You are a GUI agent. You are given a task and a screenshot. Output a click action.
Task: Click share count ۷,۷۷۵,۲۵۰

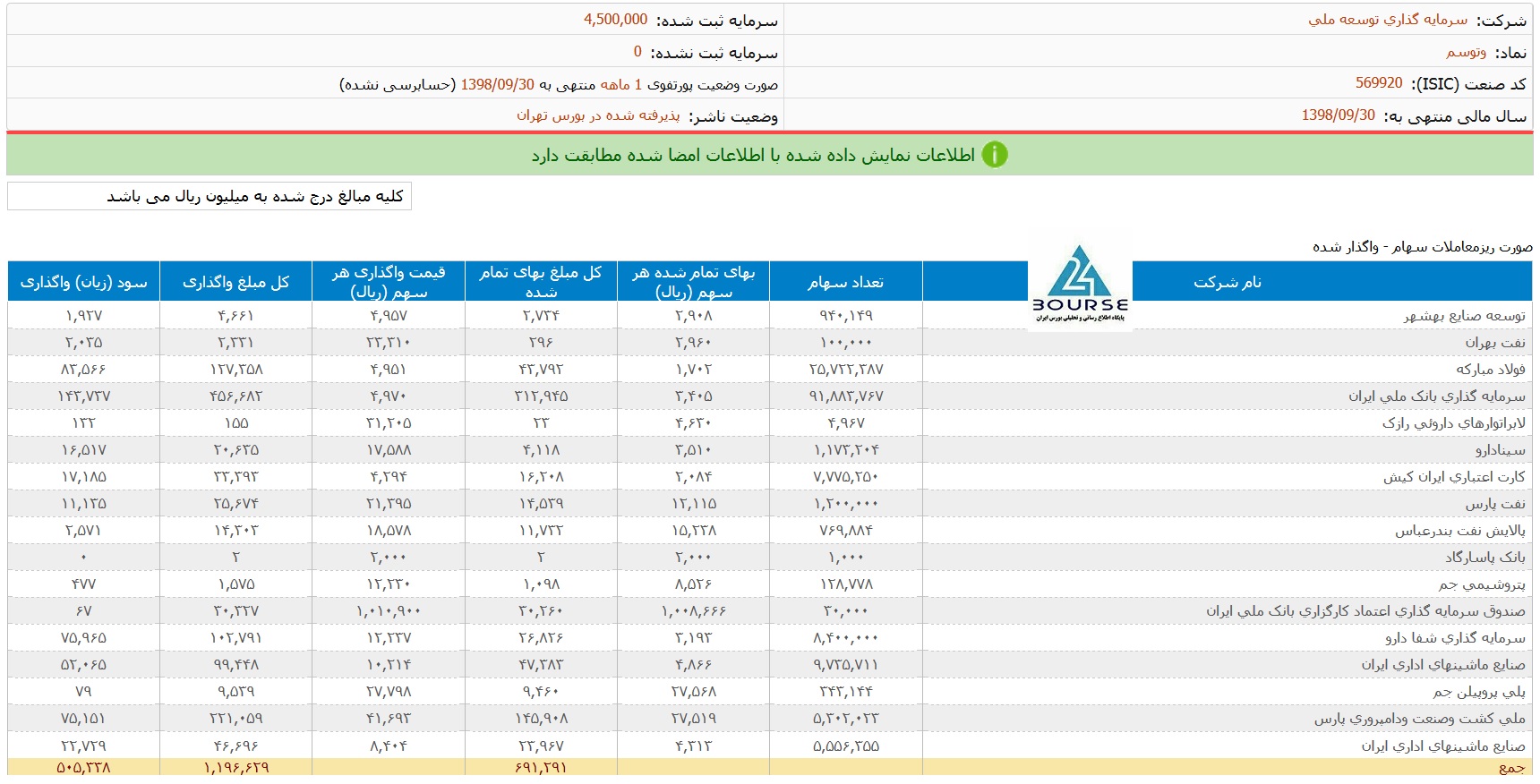[845, 477]
